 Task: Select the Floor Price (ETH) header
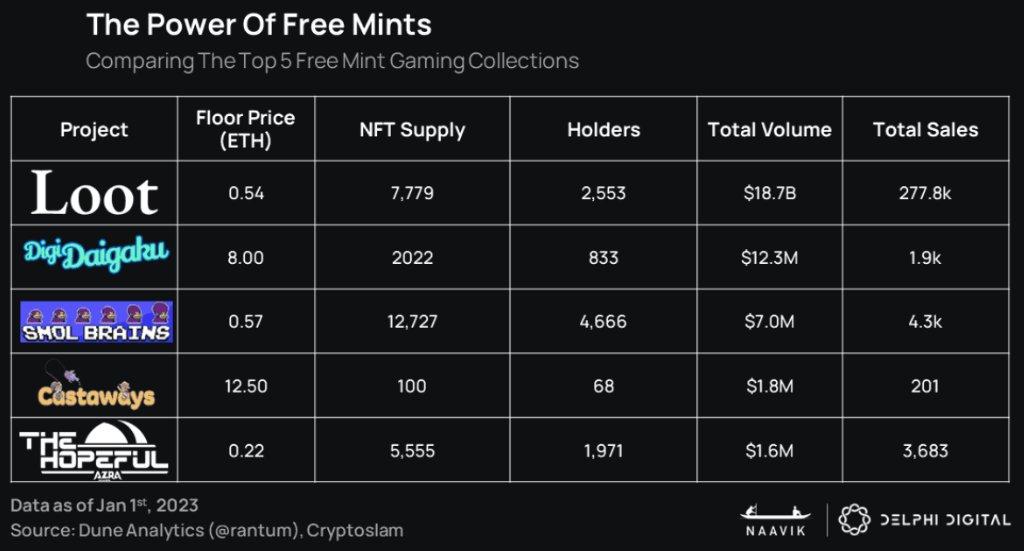pyautogui.click(x=246, y=129)
